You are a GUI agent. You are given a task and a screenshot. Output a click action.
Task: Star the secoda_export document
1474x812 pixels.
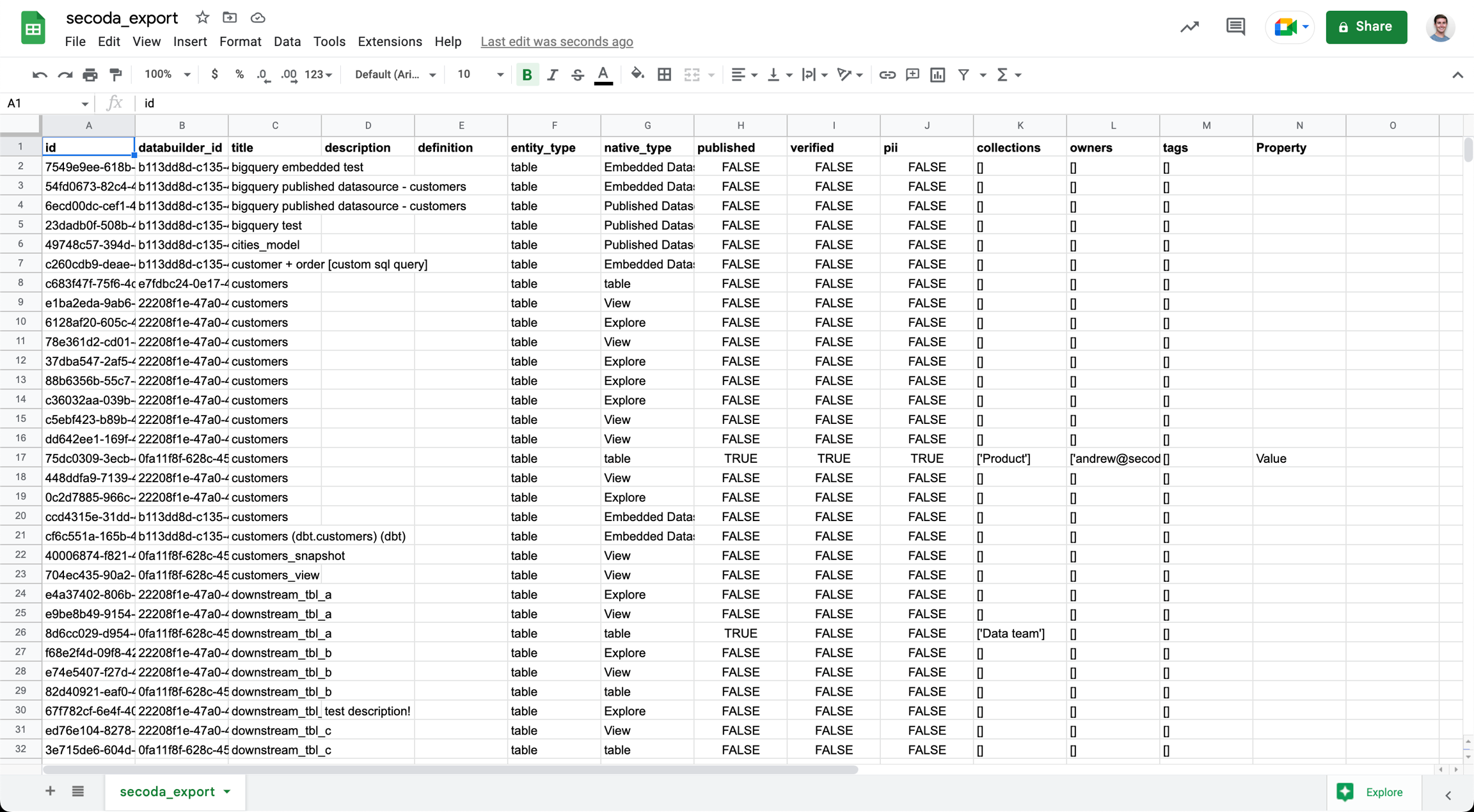202,17
